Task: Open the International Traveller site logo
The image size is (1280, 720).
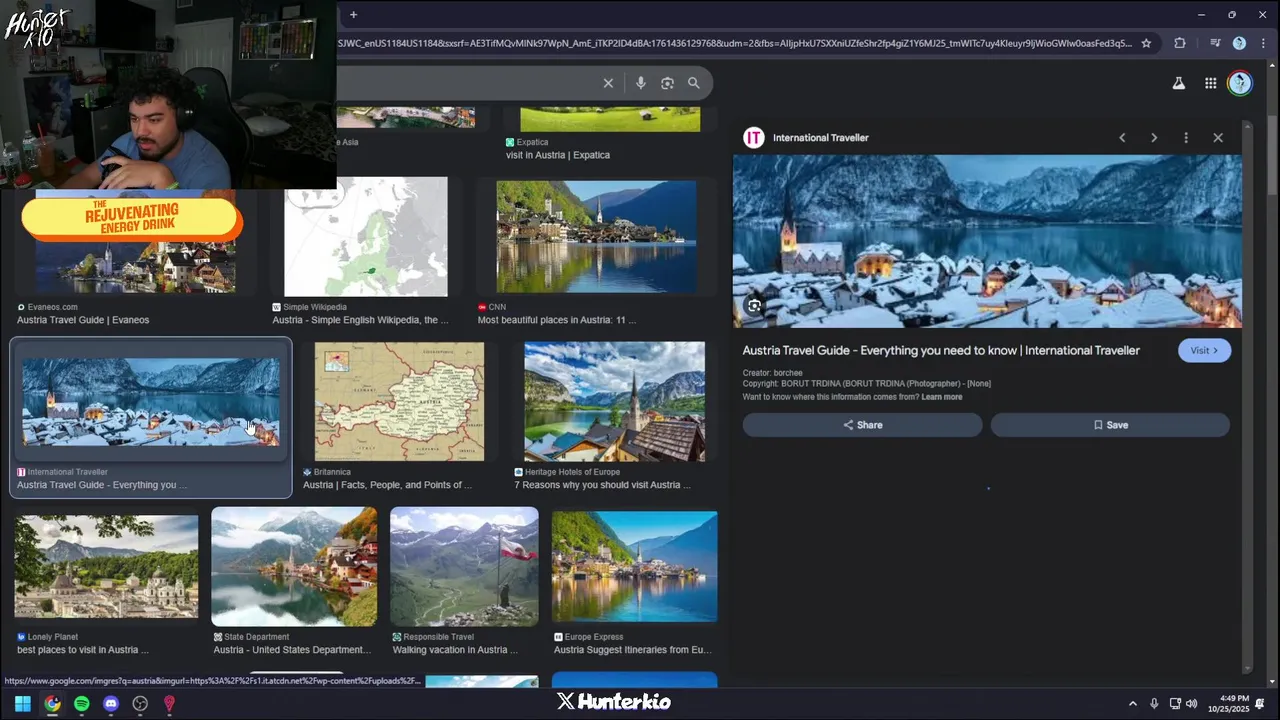Action: click(754, 138)
